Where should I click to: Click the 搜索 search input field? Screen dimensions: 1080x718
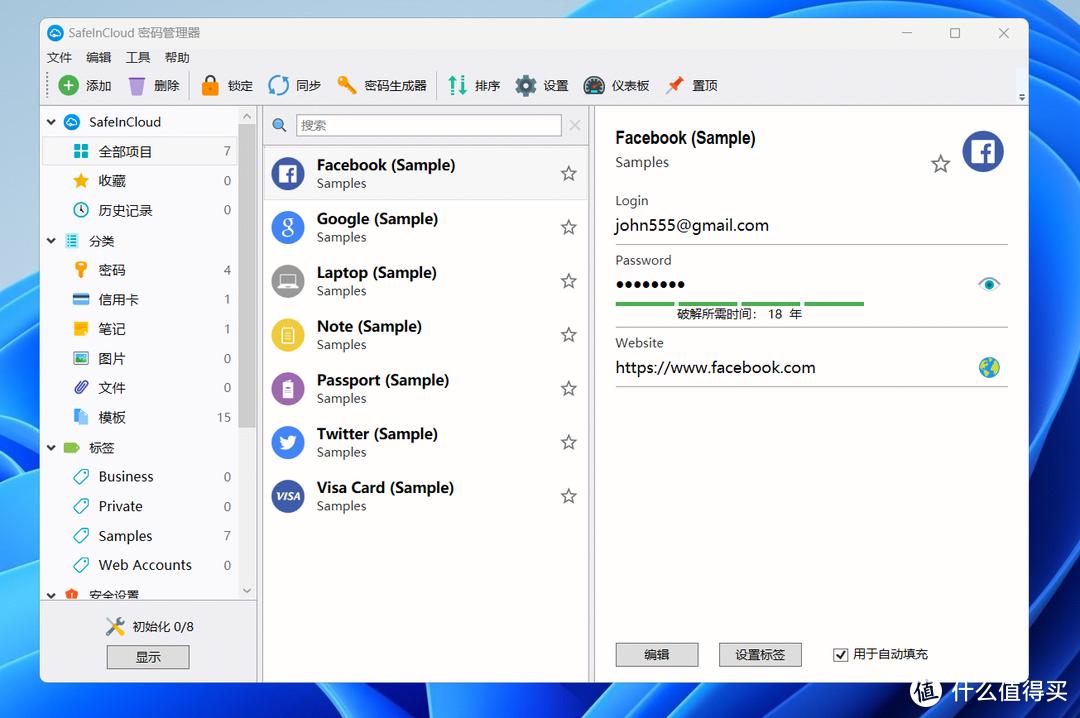click(428, 125)
